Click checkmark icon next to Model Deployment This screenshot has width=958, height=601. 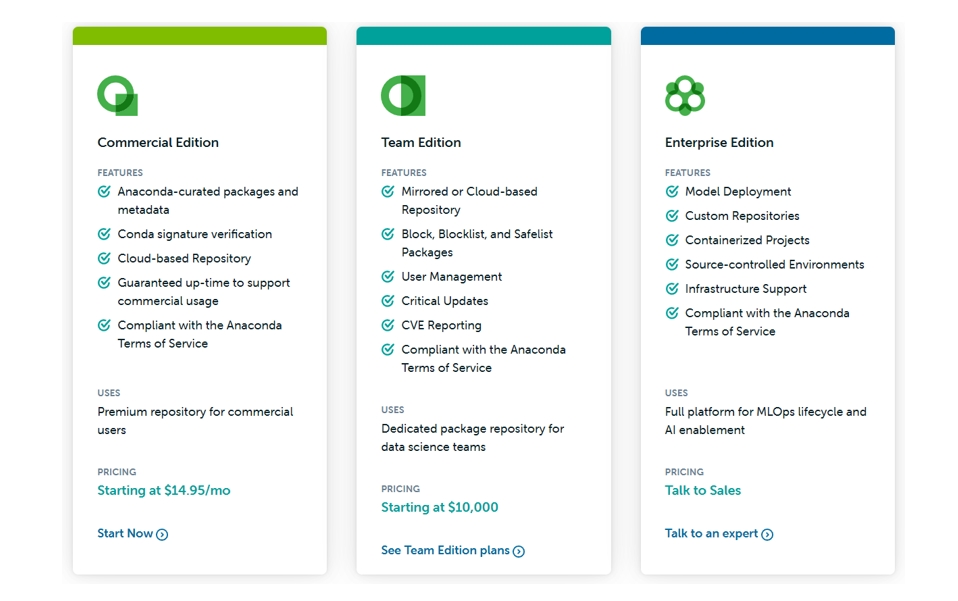click(x=672, y=192)
